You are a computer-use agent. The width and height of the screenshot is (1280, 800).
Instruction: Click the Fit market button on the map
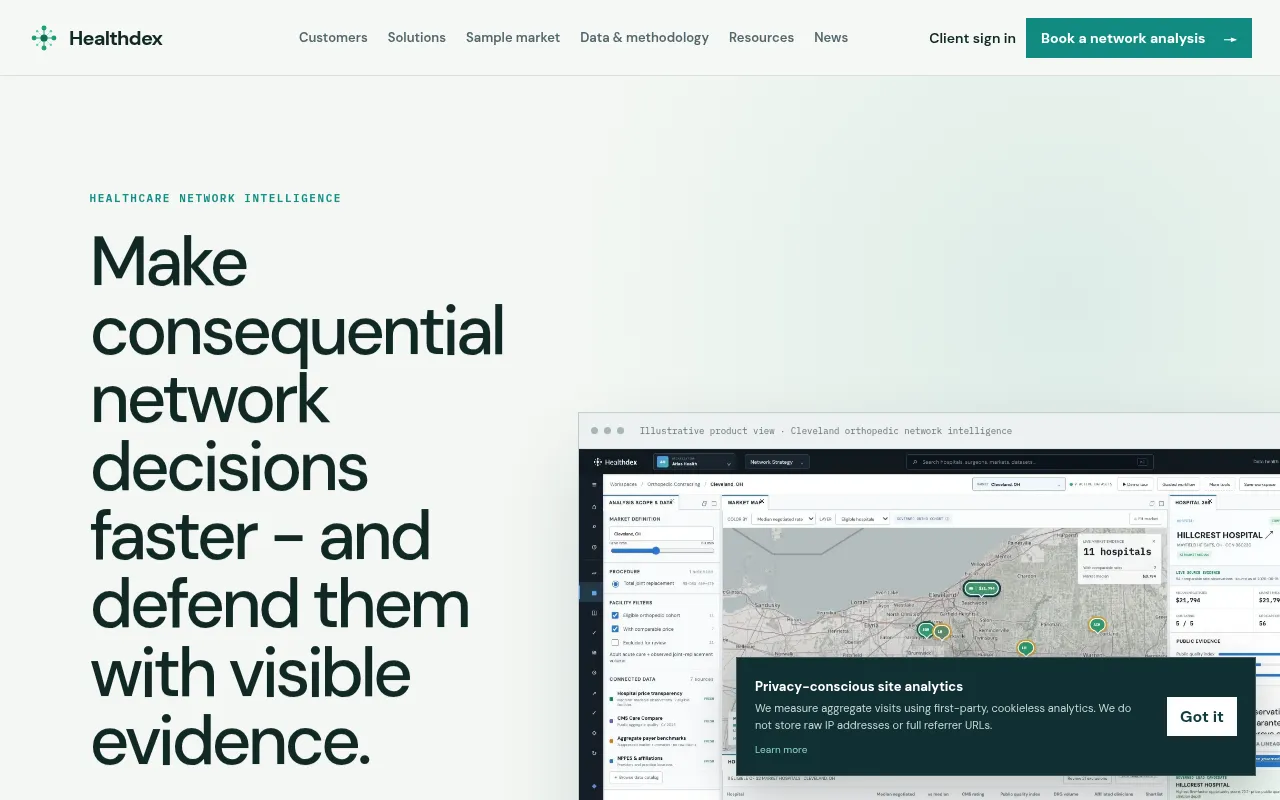[1146, 519]
